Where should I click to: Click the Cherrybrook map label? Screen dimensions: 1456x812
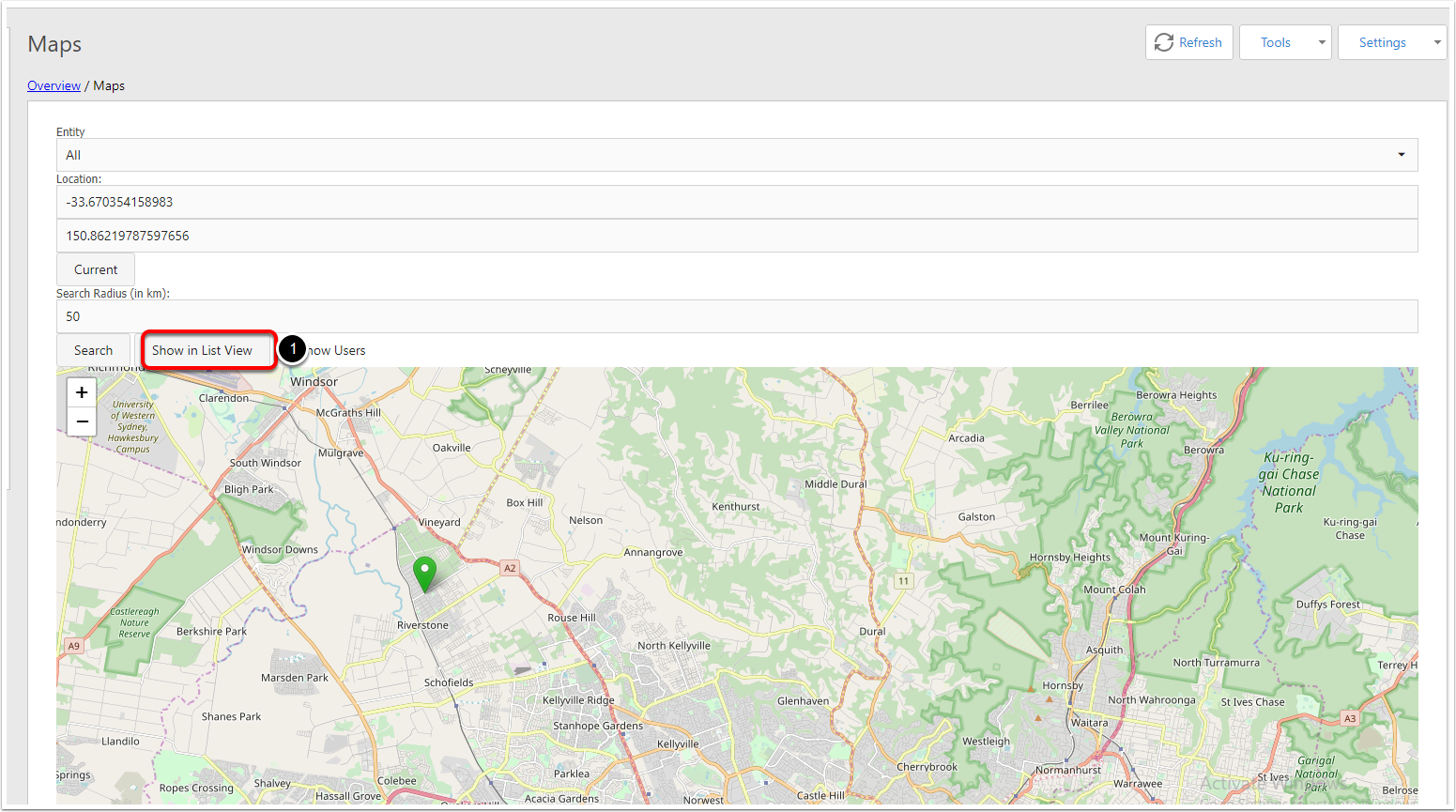click(x=927, y=767)
